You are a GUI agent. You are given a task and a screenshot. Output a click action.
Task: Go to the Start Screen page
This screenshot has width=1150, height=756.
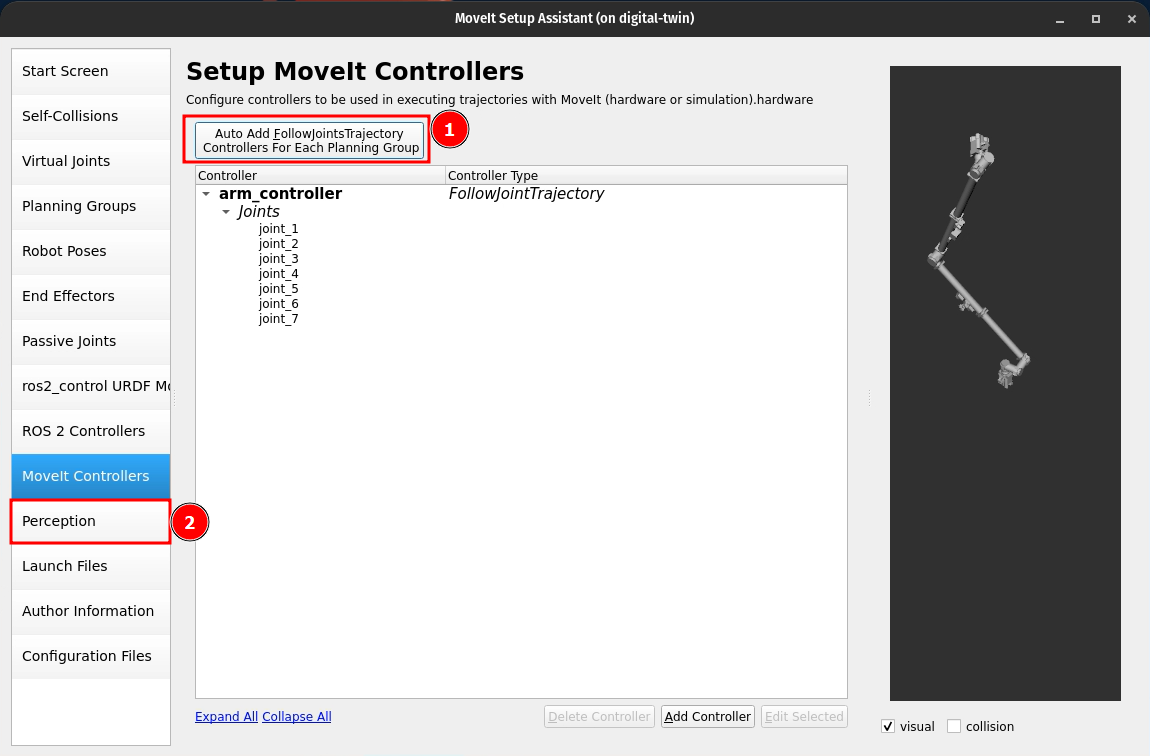(x=90, y=71)
